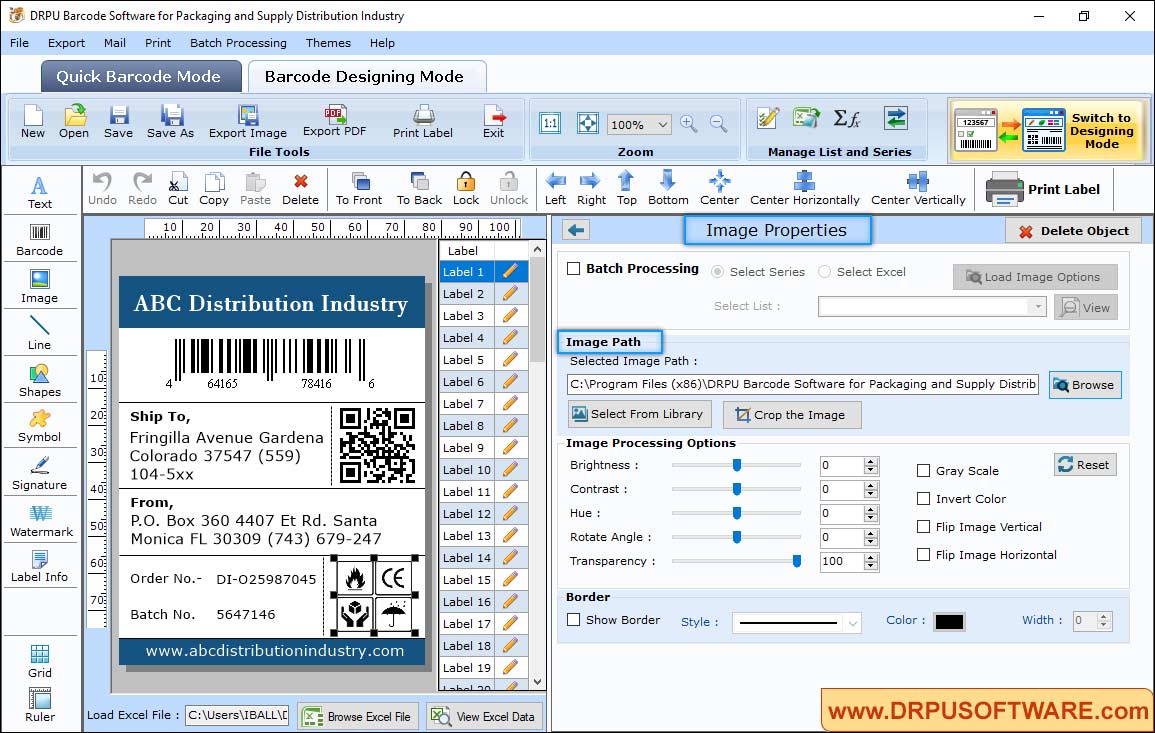Screen dimensions: 1155x733
Task: Toggle the Ruler display
Action: (40, 705)
